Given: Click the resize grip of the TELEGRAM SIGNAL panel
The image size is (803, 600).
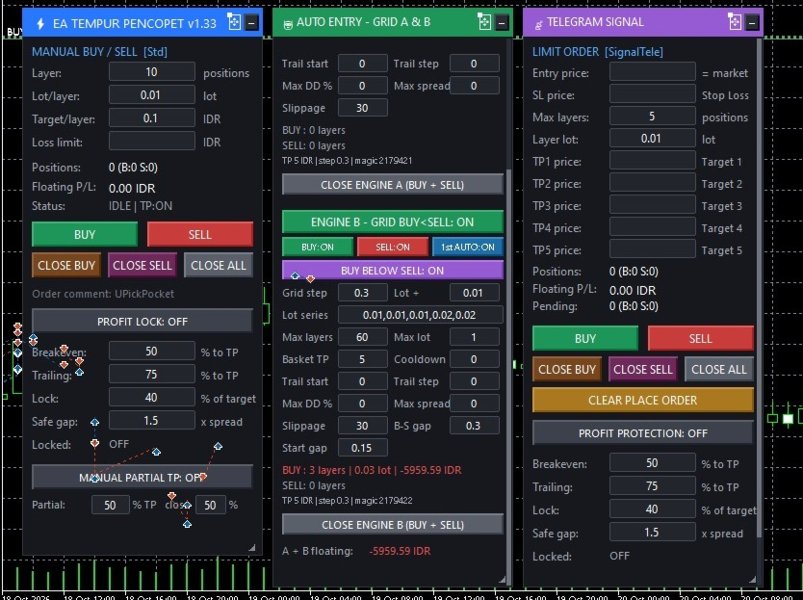Looking at the screenshot, I should [x=752, y=579].
